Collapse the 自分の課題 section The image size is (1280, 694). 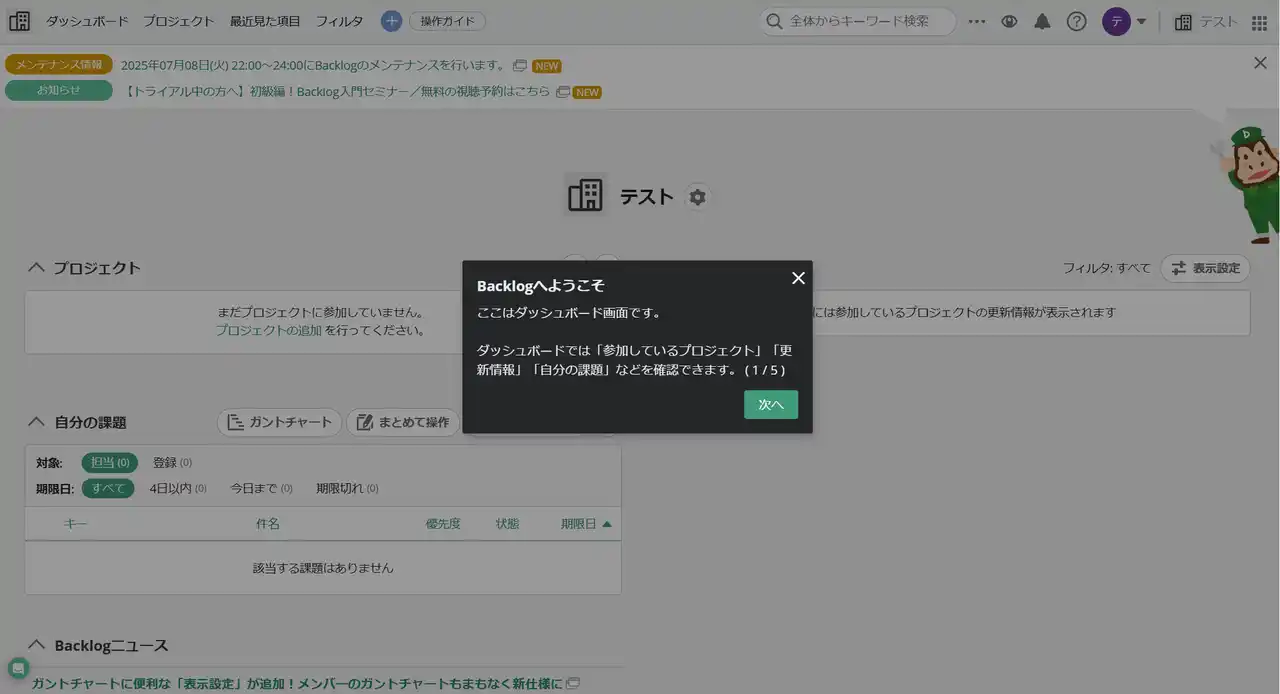(37, 422)
